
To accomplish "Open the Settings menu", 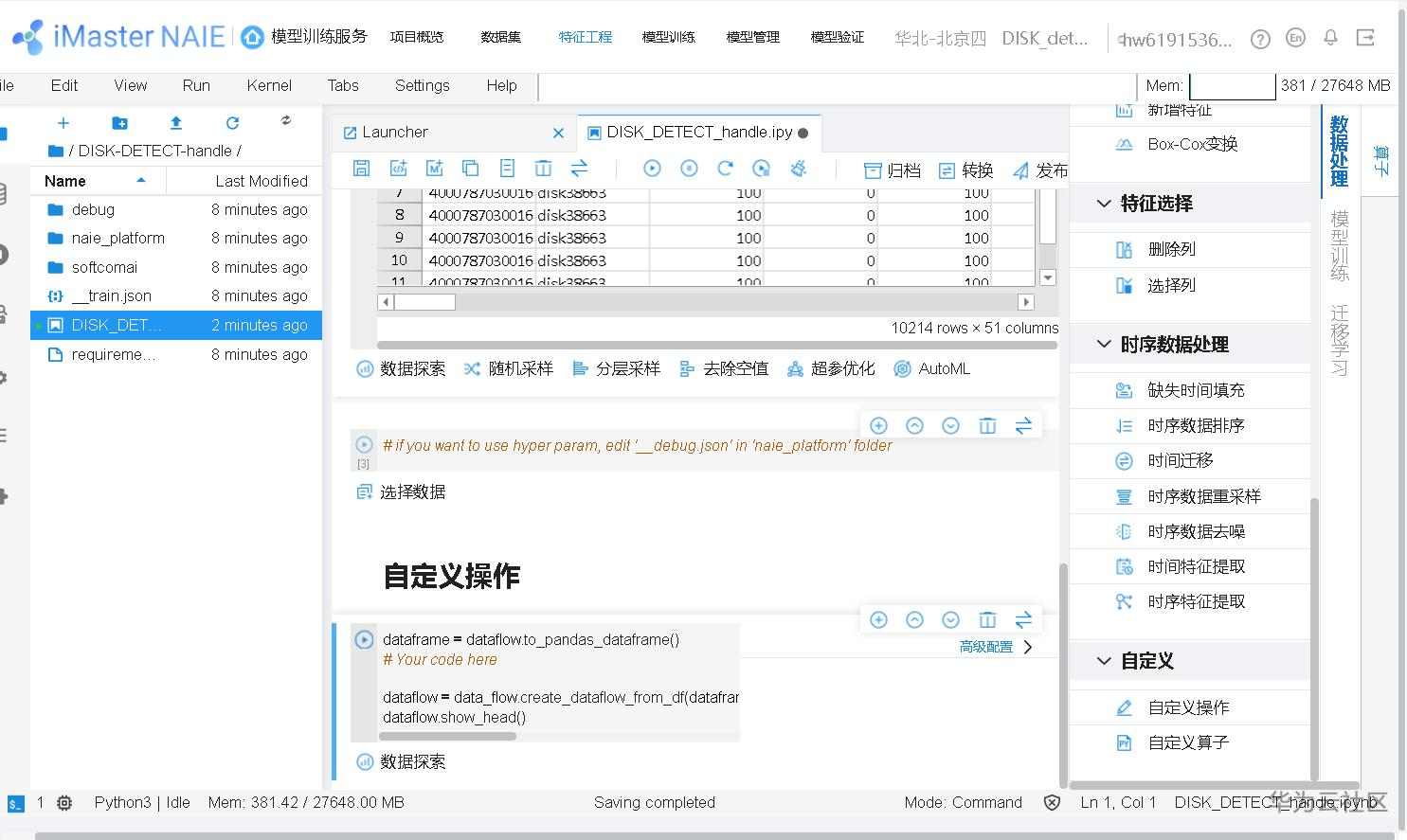I will pyautogui.click(x=422, y=85).
